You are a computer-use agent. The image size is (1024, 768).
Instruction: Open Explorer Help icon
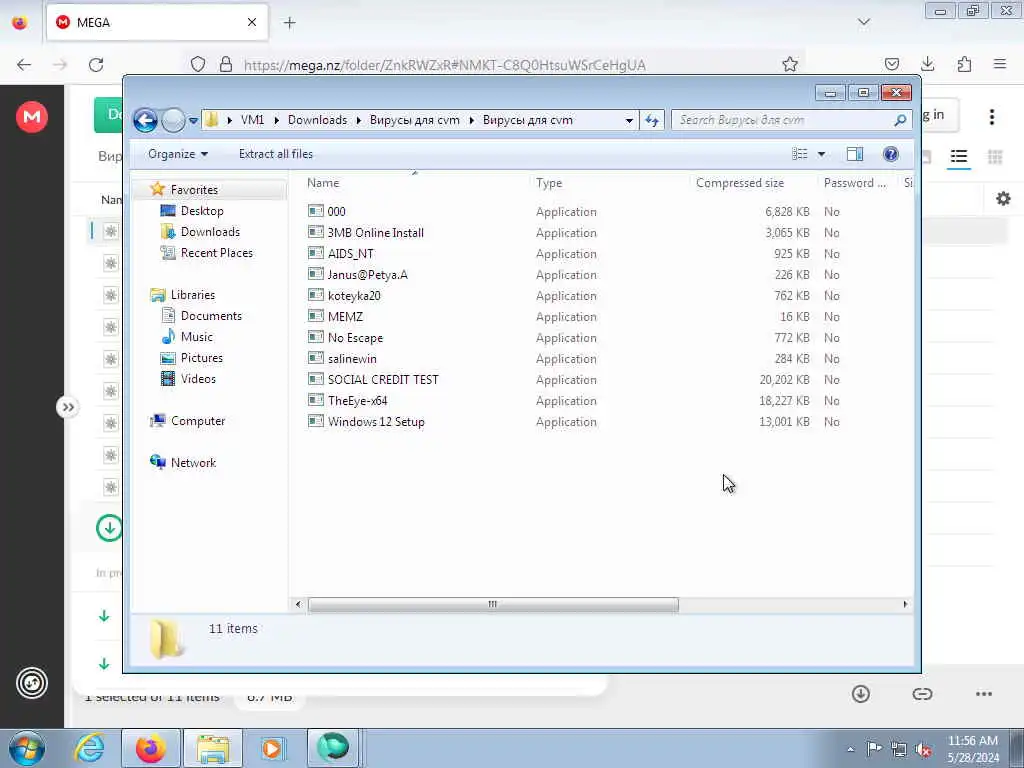point(891,154)
